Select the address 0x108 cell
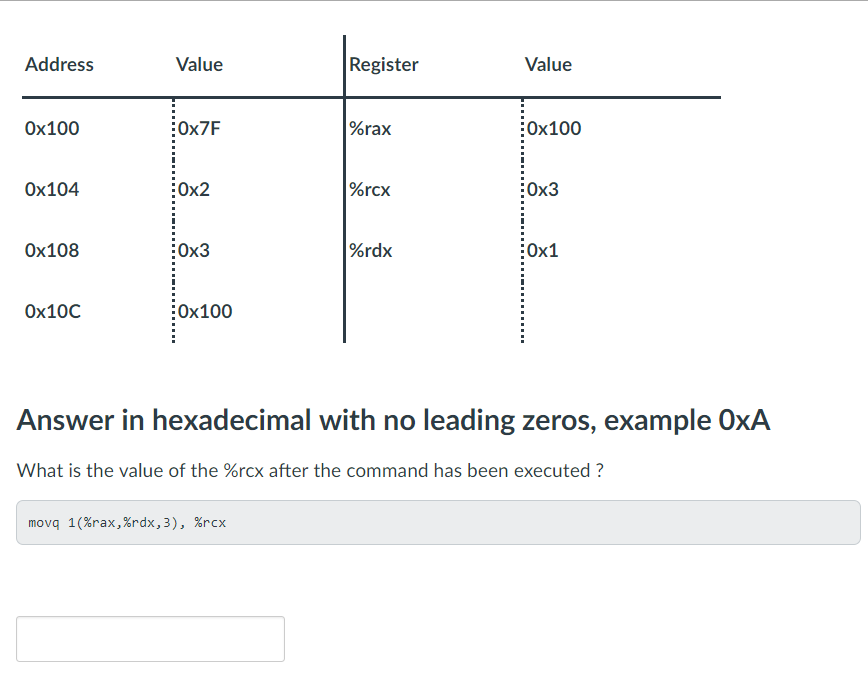The height and width of the screenshot is (682, 868). 52,250
